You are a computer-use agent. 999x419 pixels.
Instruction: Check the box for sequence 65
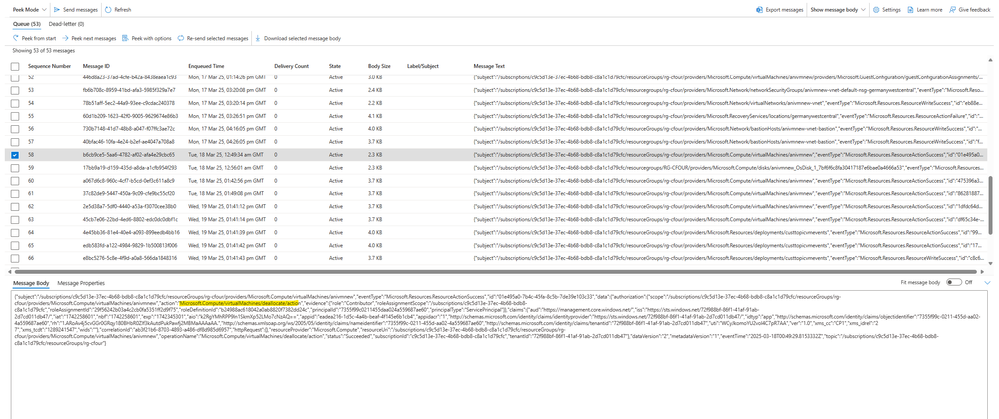(15, 245)
